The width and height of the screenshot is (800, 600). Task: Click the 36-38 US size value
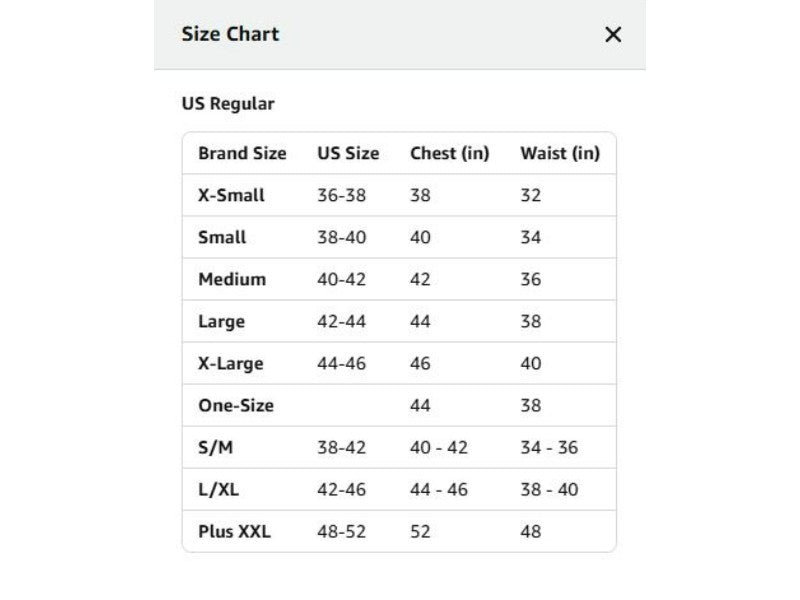(341, 195)
